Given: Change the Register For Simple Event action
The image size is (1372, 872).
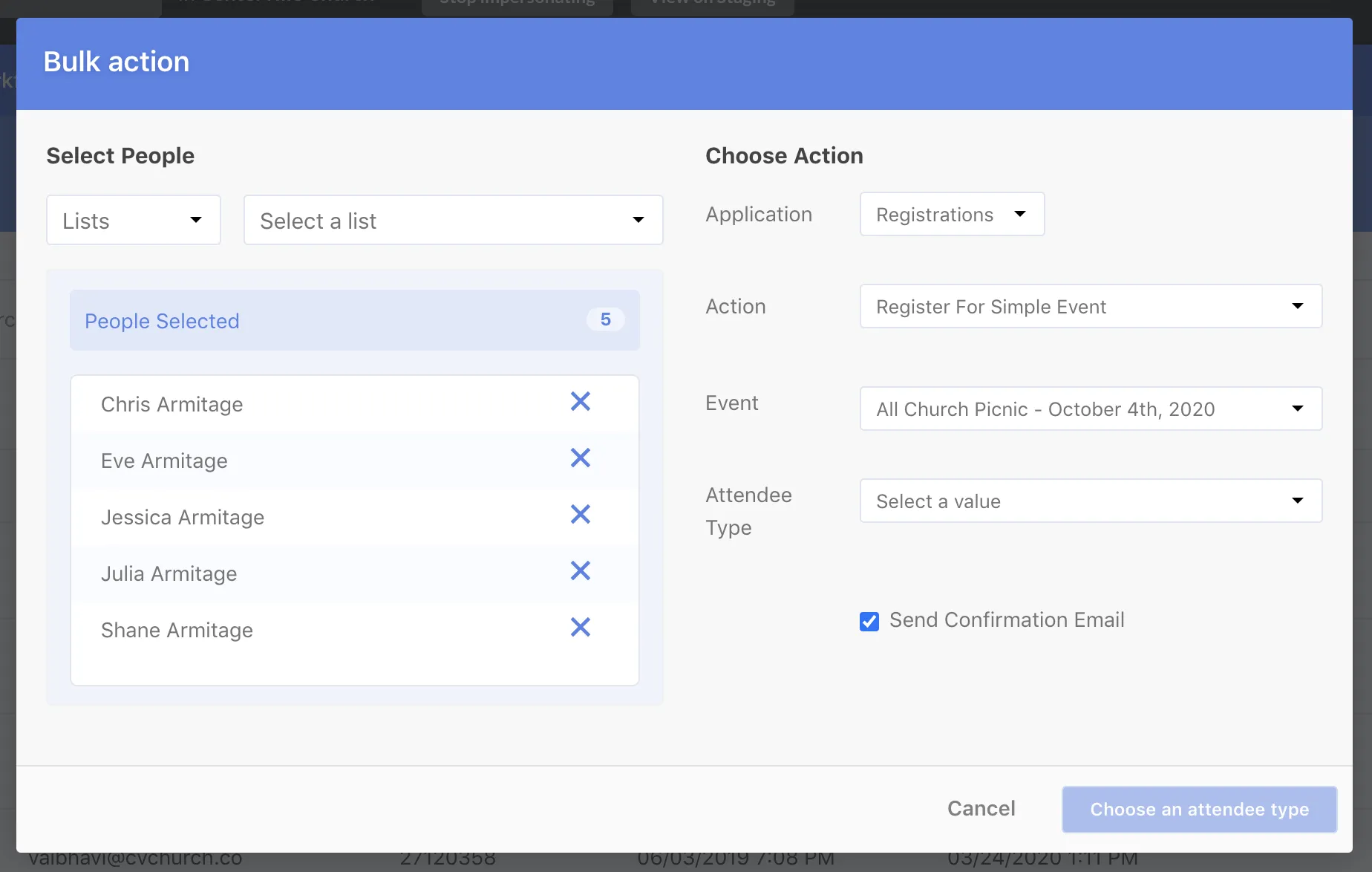Looking at the screenshot, I should tap(1090, 307).
